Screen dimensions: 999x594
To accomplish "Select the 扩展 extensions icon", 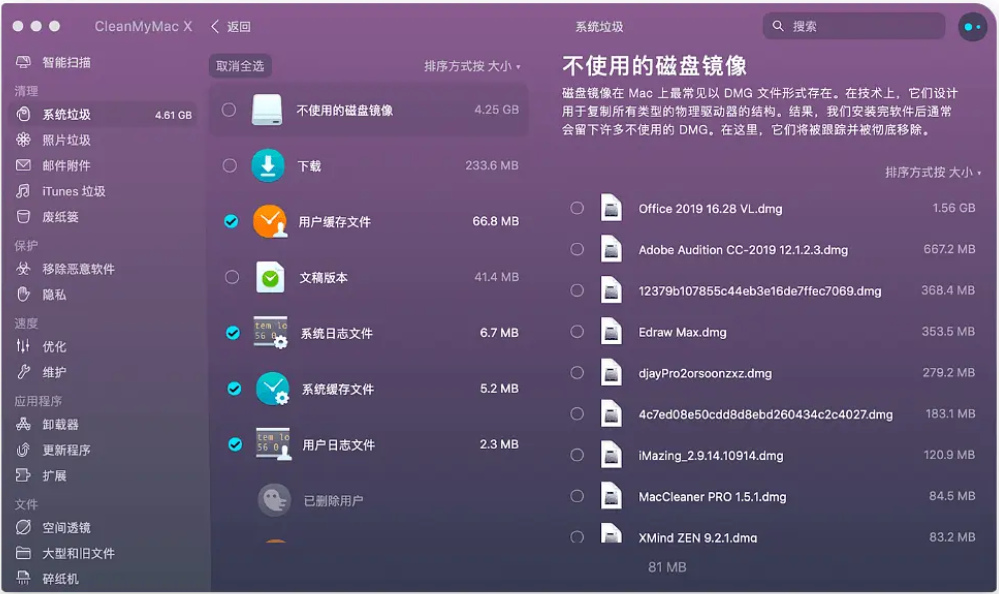I will point(23,475).
